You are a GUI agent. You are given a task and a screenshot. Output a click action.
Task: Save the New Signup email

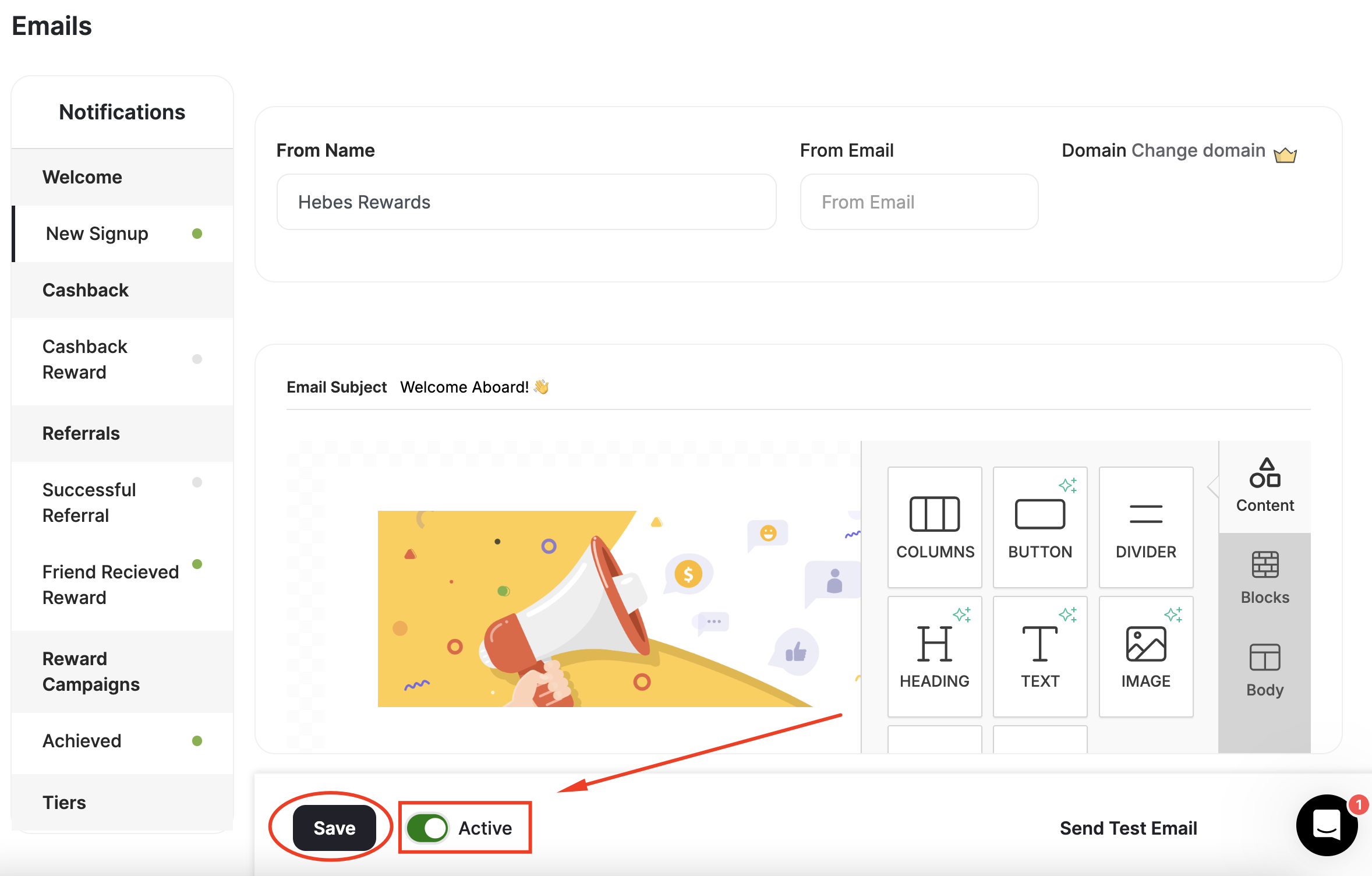click(335, 828)
